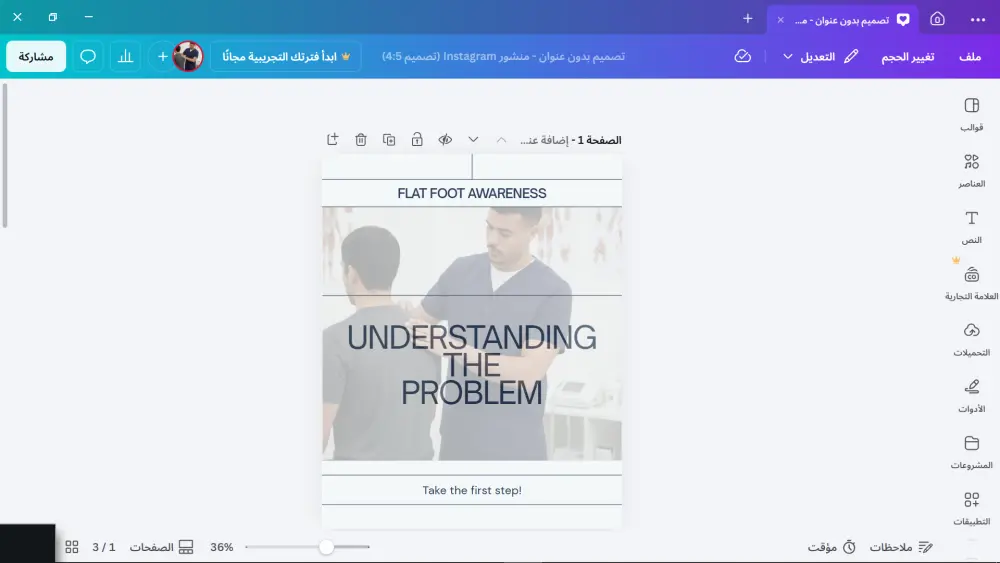Open the Text (النص) panel
The height and width of the screenshot is (563, 1000).
click(971, 227)
